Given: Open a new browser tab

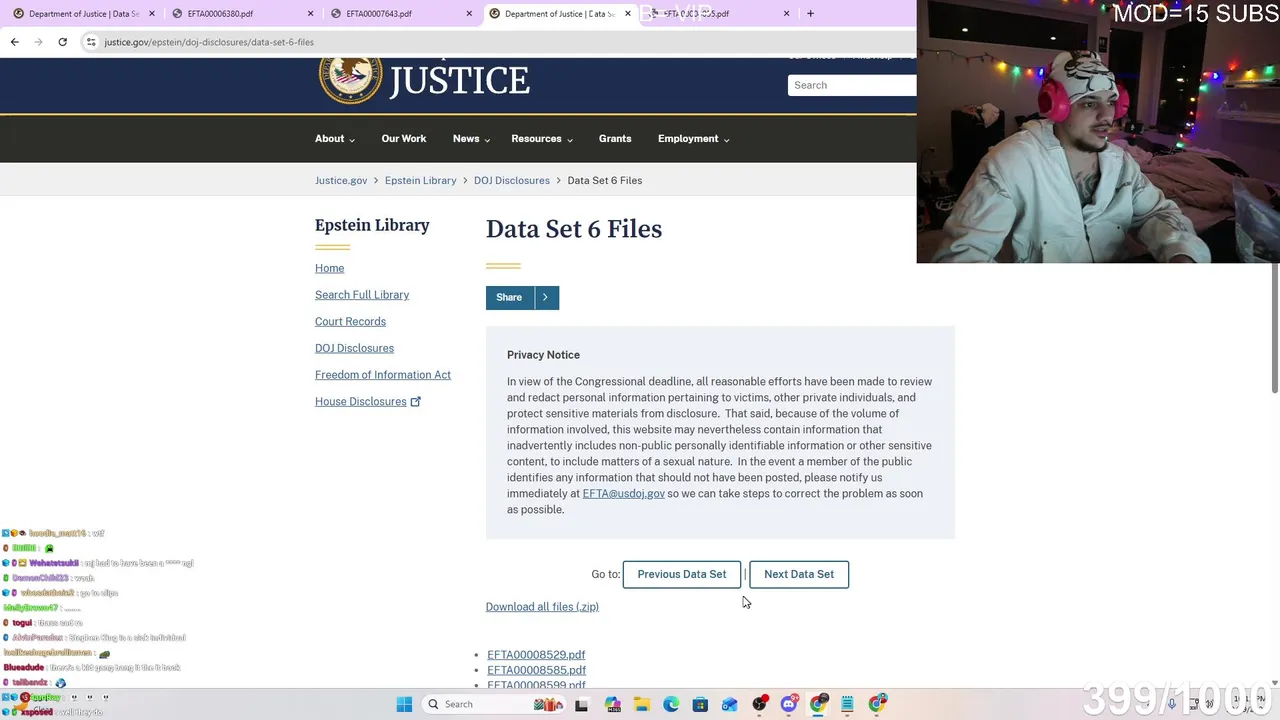Looking at the screenshot, I should pyautogui.click(x=810, y=14).
